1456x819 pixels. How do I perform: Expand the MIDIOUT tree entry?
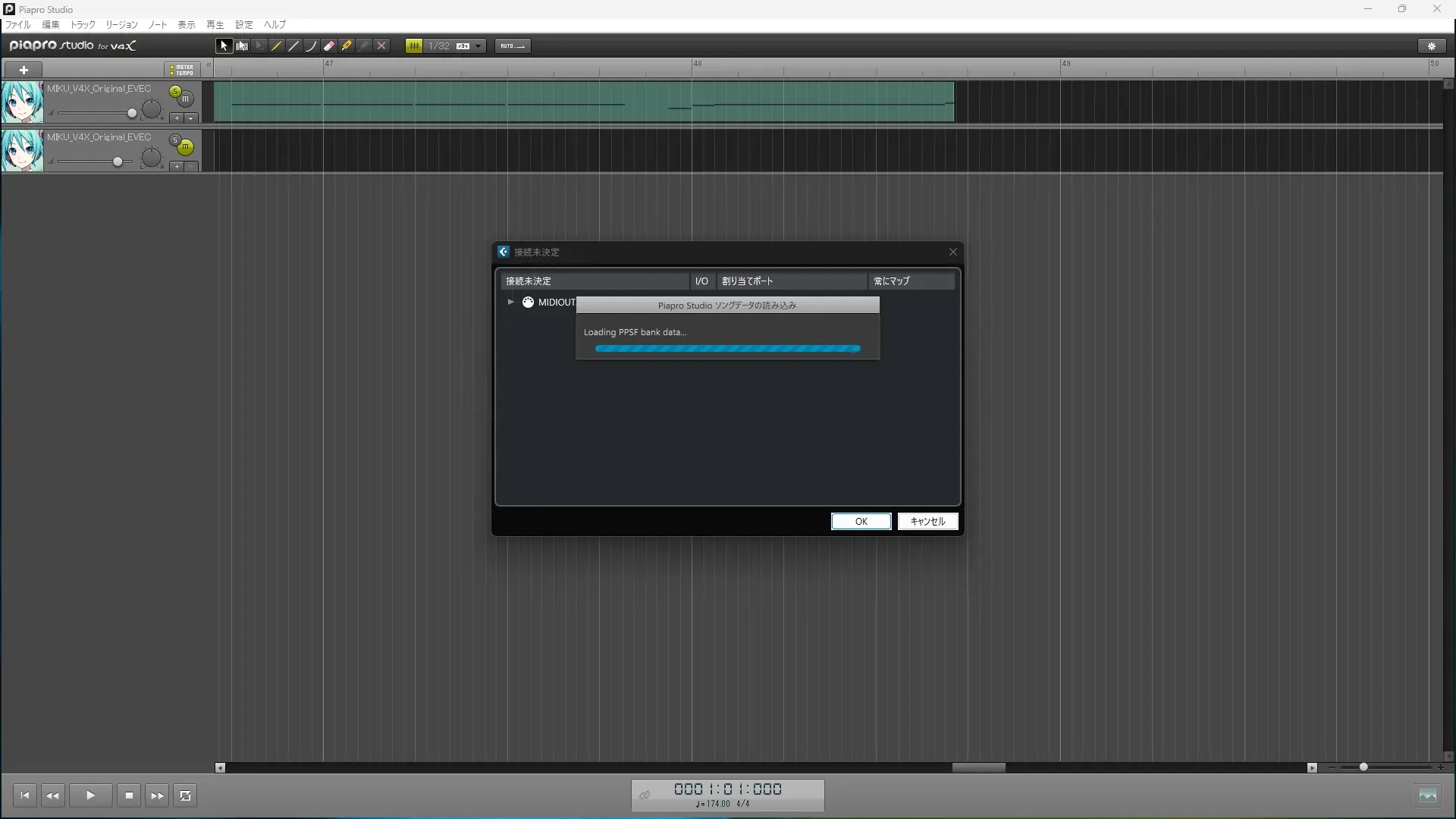point(511,302)
